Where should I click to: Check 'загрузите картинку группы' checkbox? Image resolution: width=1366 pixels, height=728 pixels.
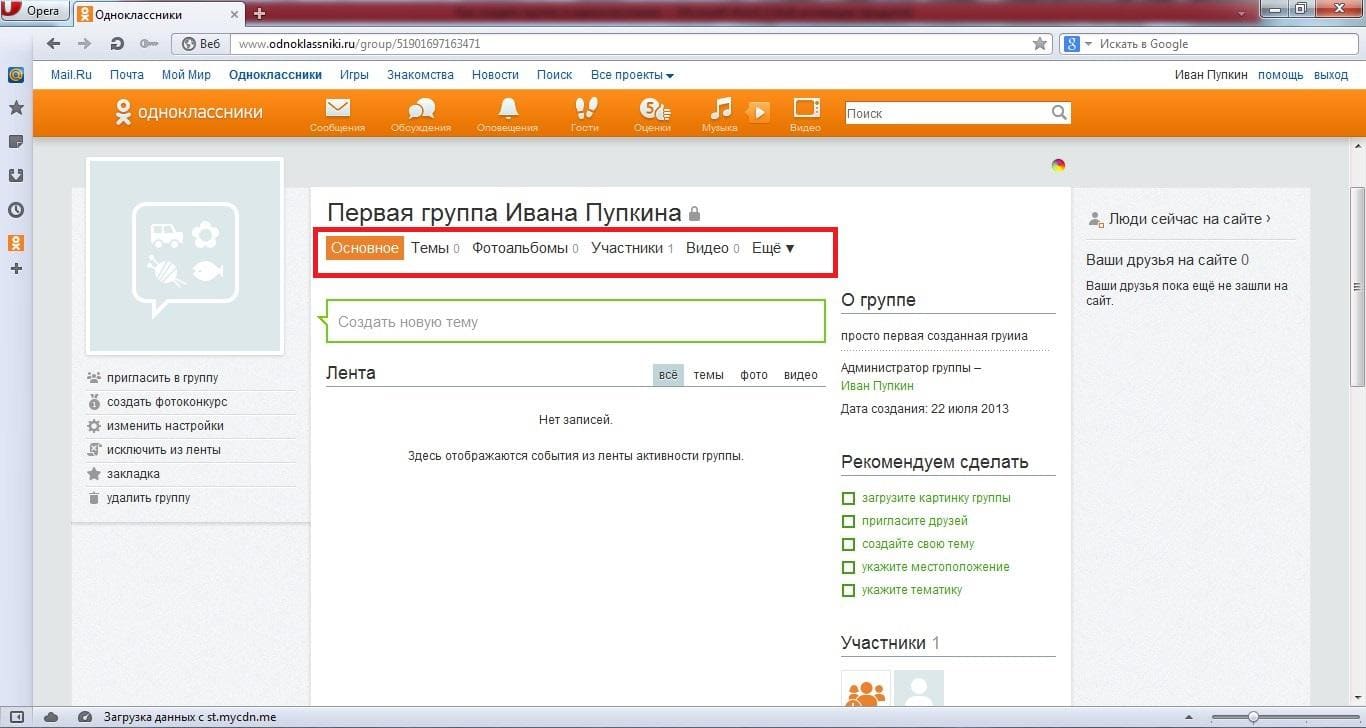(x=848, y=498)
